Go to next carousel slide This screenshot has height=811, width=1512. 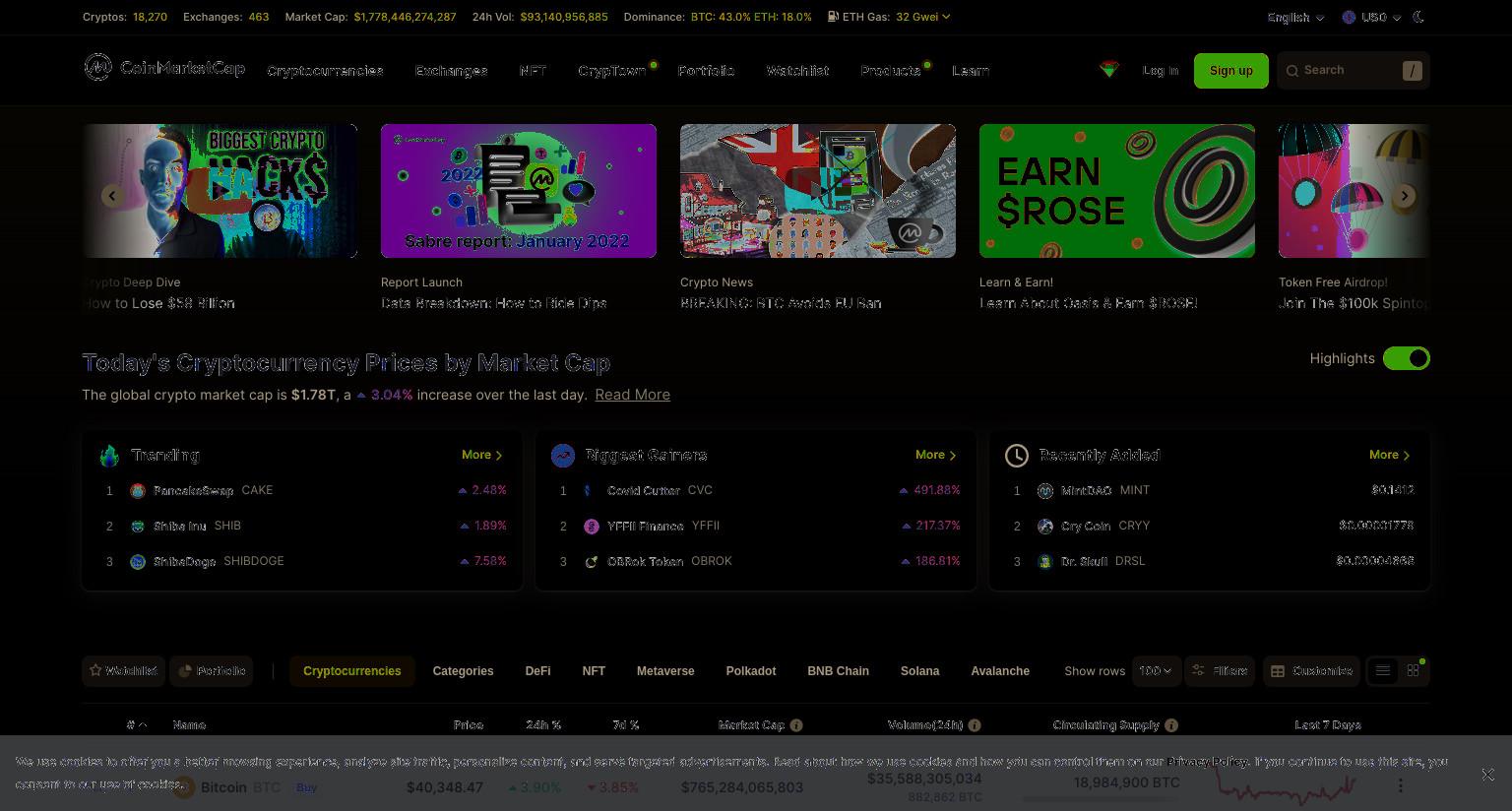pos(1405,196)
